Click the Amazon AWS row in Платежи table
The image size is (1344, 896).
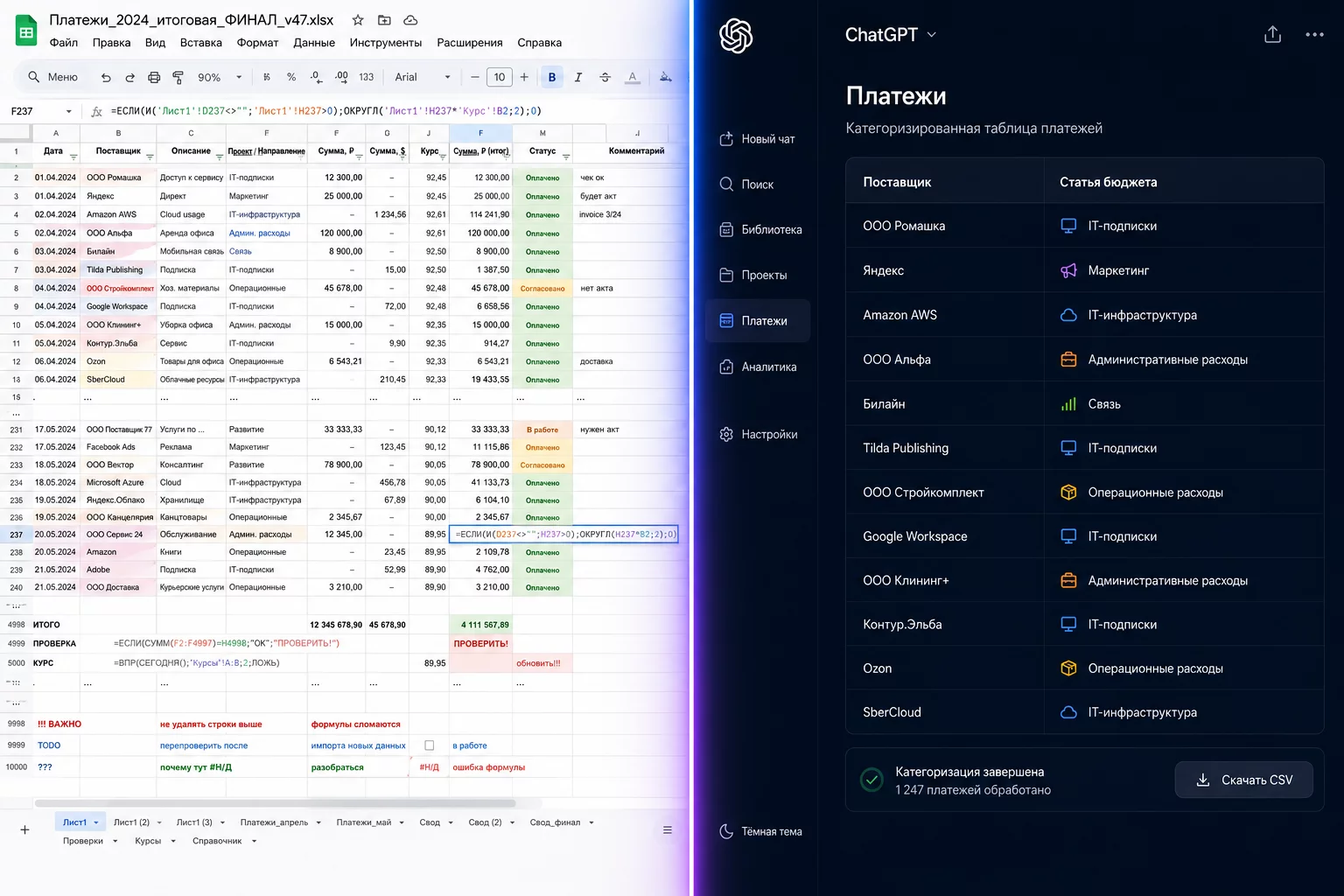point(1085,315)
